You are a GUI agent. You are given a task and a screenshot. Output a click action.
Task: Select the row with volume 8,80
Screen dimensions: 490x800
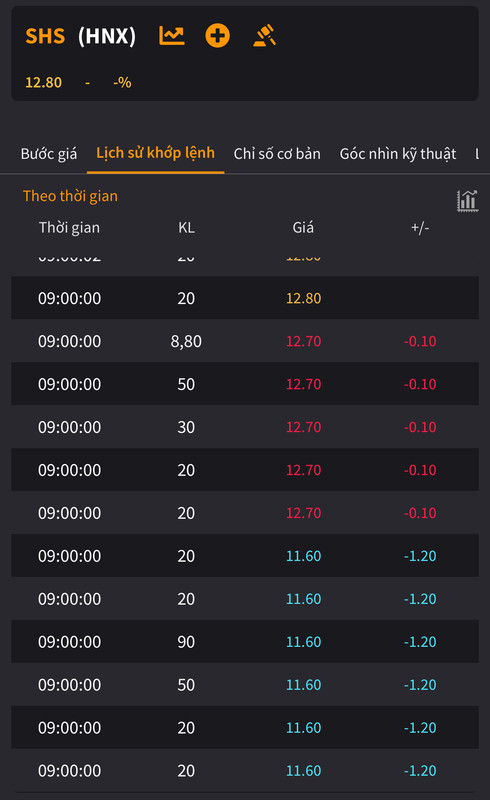click(x=245, y=341)
